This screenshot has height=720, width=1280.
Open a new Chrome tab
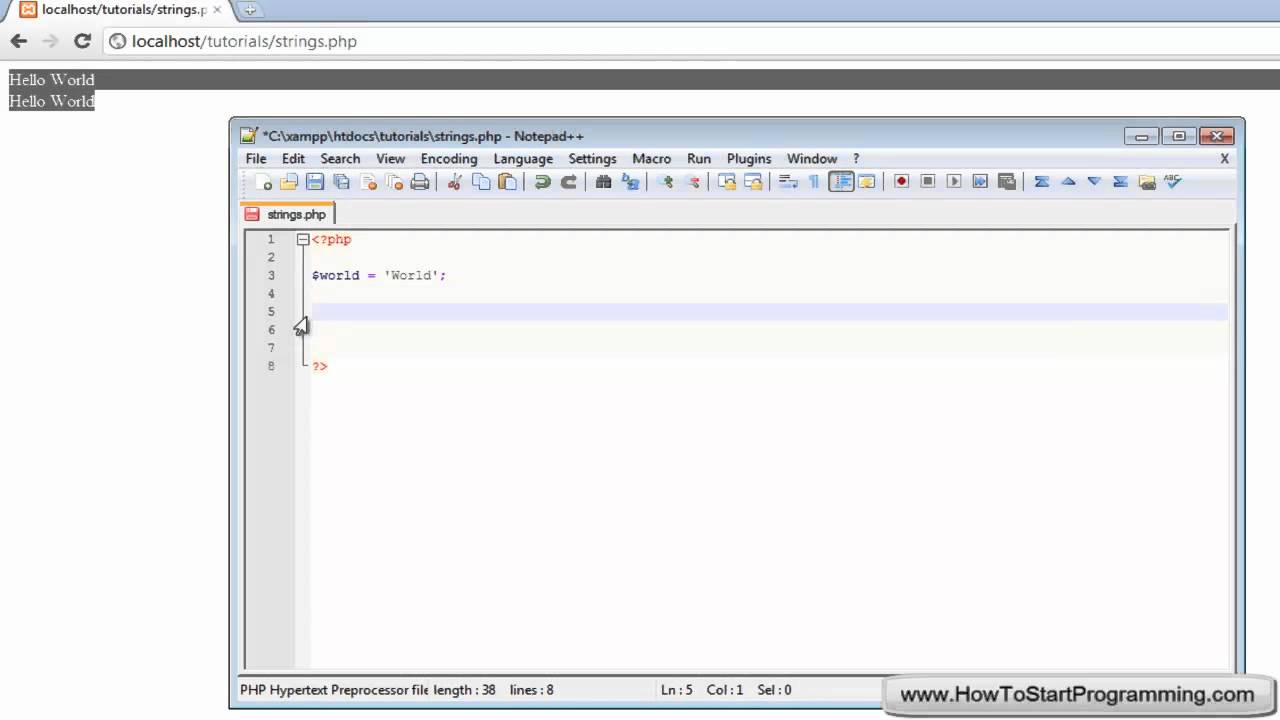(x=250, y=10)
